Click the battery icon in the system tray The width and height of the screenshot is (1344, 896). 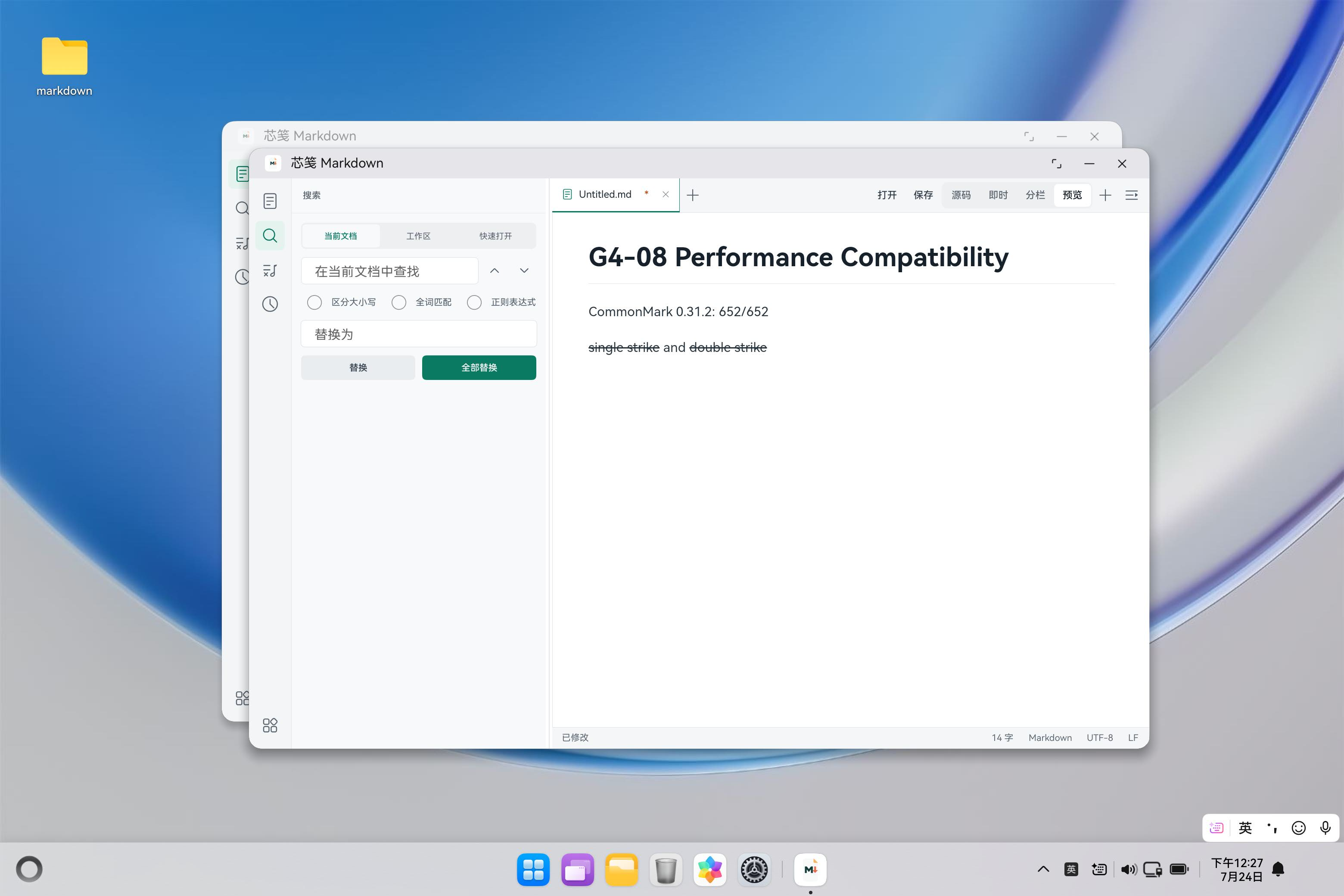point(1179,870)
